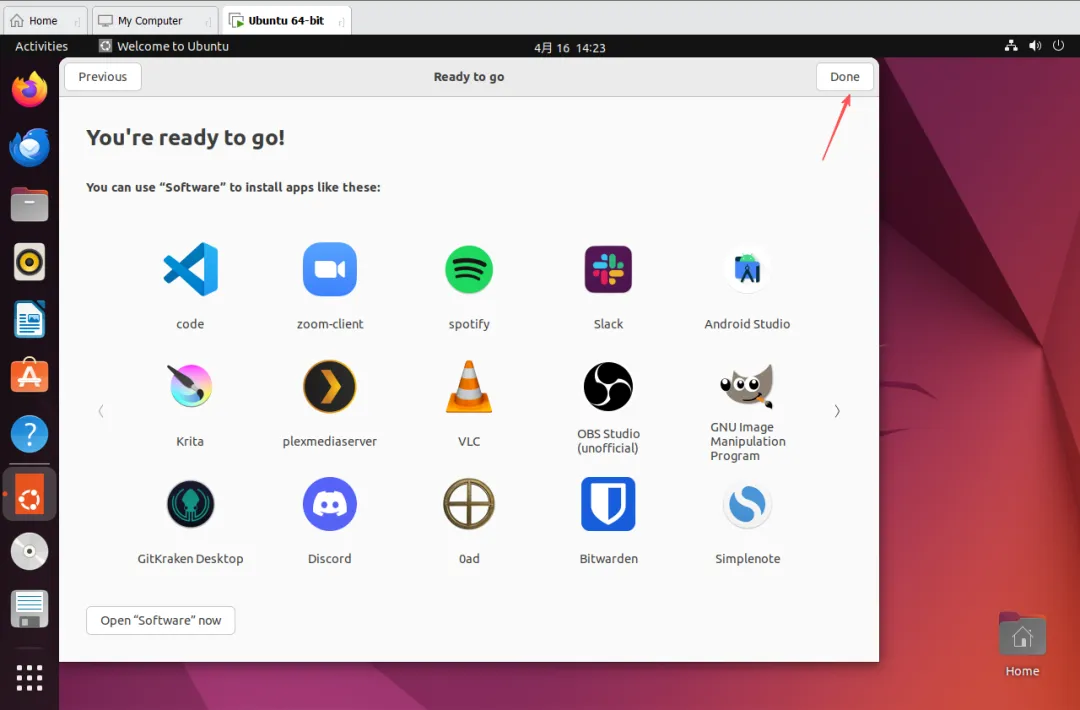The height and width of the screenshot is (710, 1080).
Task: Open Ubuntu Software from the dock
Action: pos(30,376)
